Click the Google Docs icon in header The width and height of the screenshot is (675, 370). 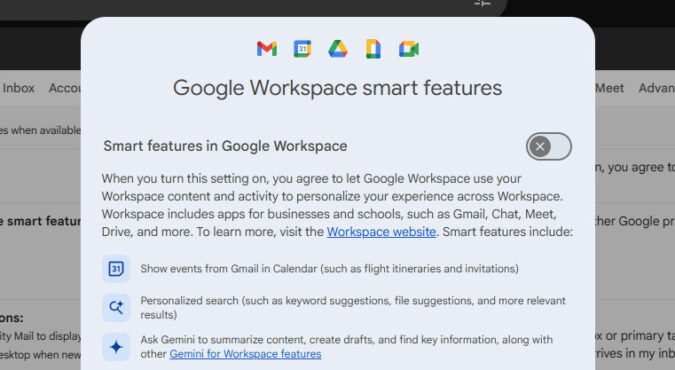373,49
